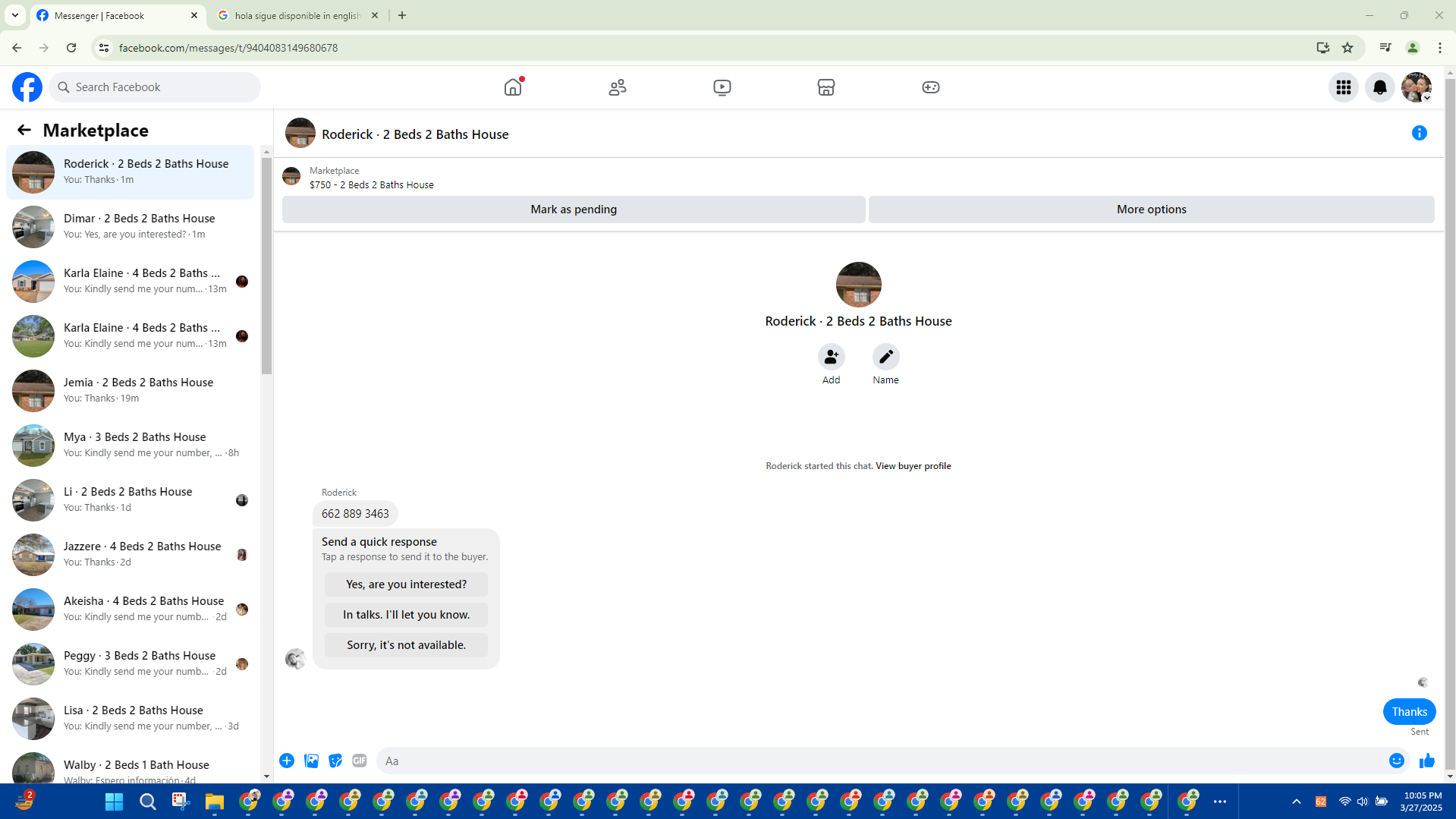Image resolution: width=1456 pixels, height=819 pixels.
Task: Send quick response 'In talks. I'll let you know.'
Action: click(x=407, y=615)
